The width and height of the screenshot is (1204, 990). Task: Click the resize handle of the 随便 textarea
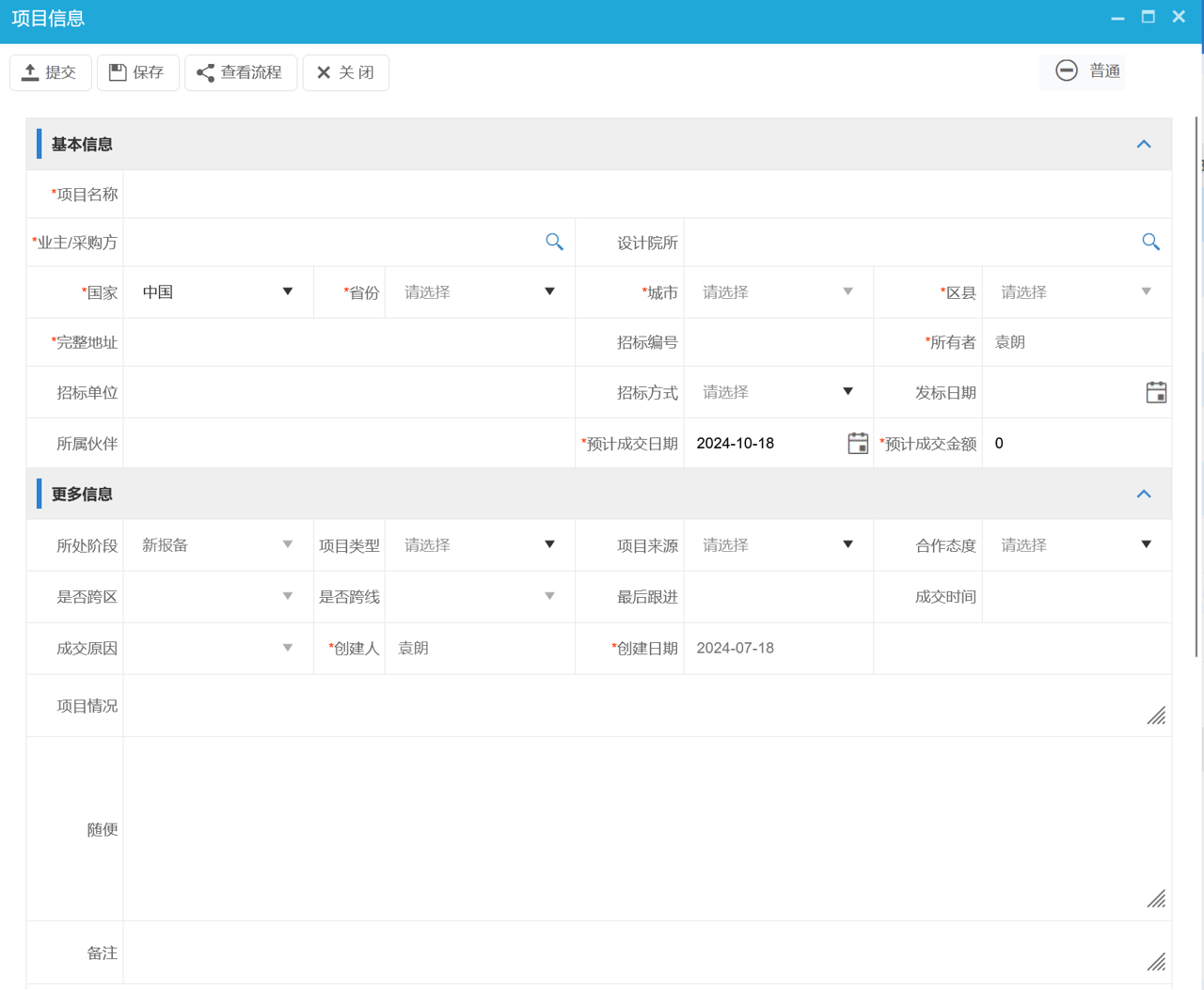coord(1156,899)
